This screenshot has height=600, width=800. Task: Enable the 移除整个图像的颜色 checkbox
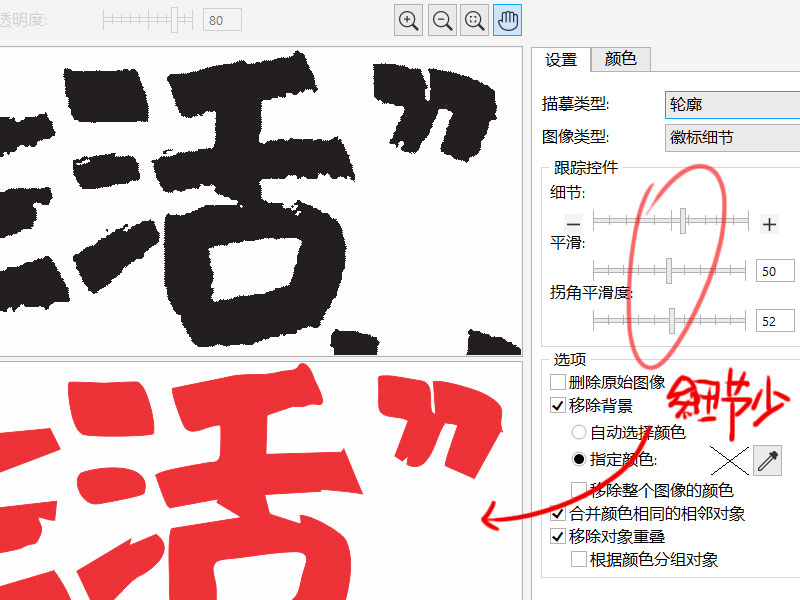pyautogui.click(x=579, y=490)
